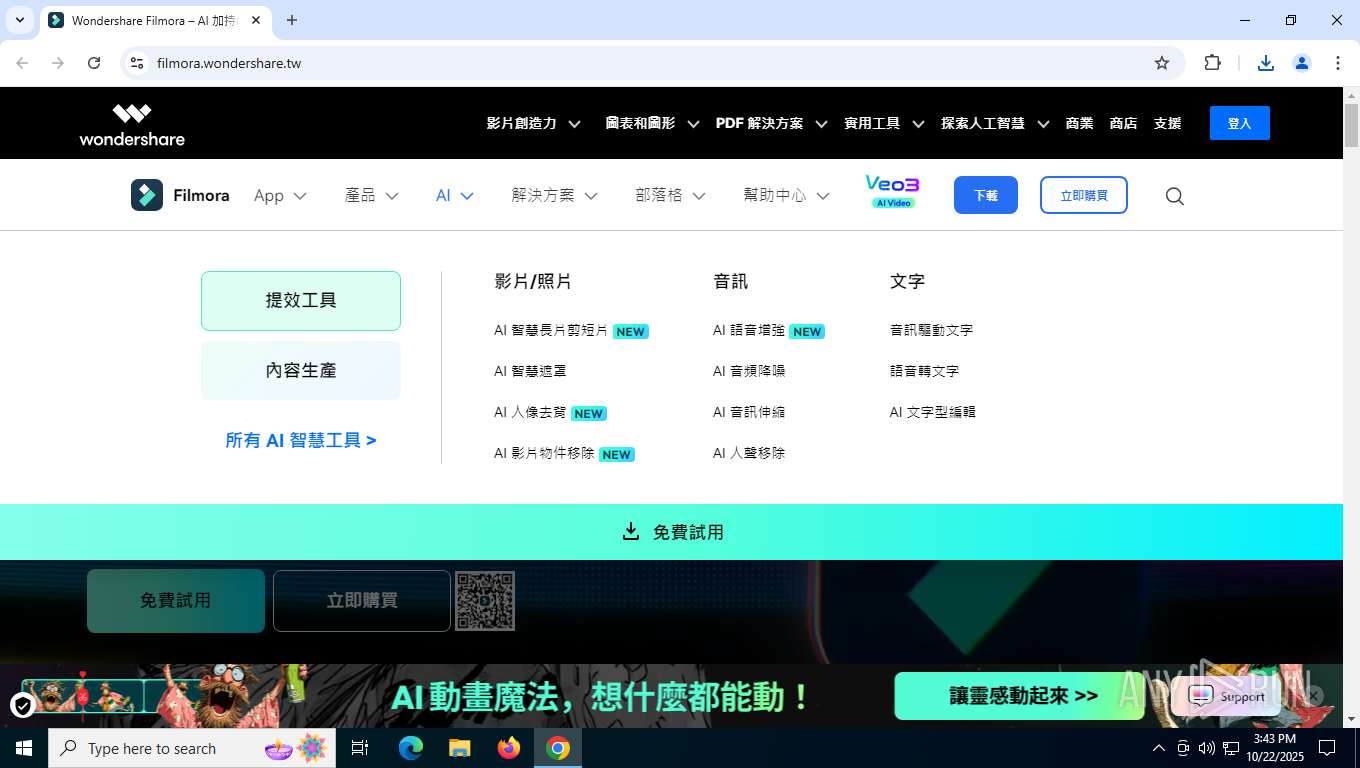The width and height of the screenshot is (1360, 768).
Task: Open File Explorer from taskbar
Action: click(x=460, y=748)
